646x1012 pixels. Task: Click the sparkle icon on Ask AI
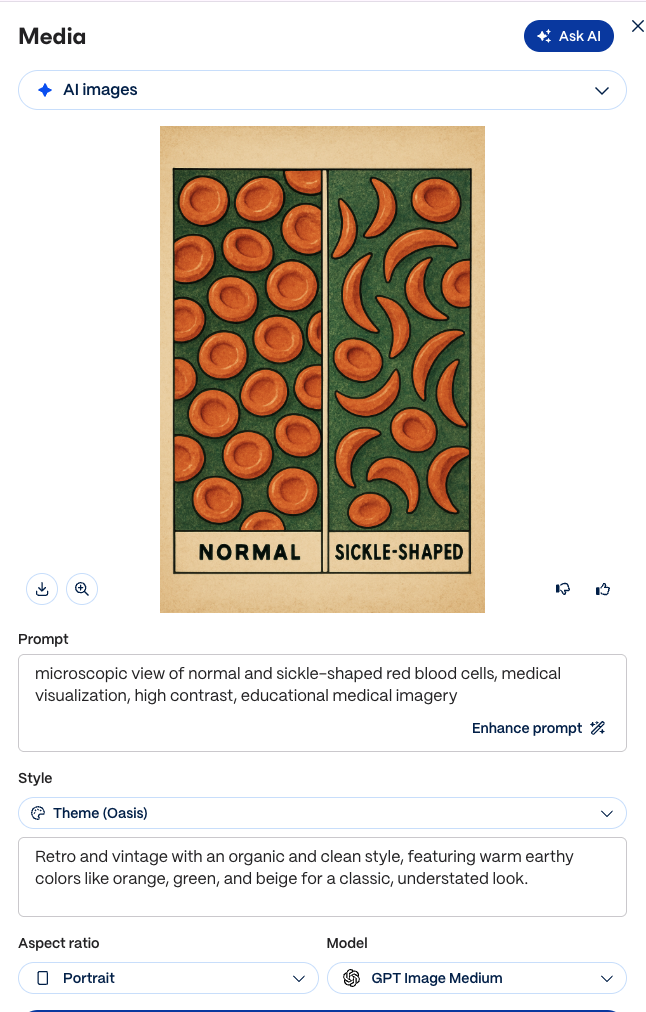click(544, 36)
